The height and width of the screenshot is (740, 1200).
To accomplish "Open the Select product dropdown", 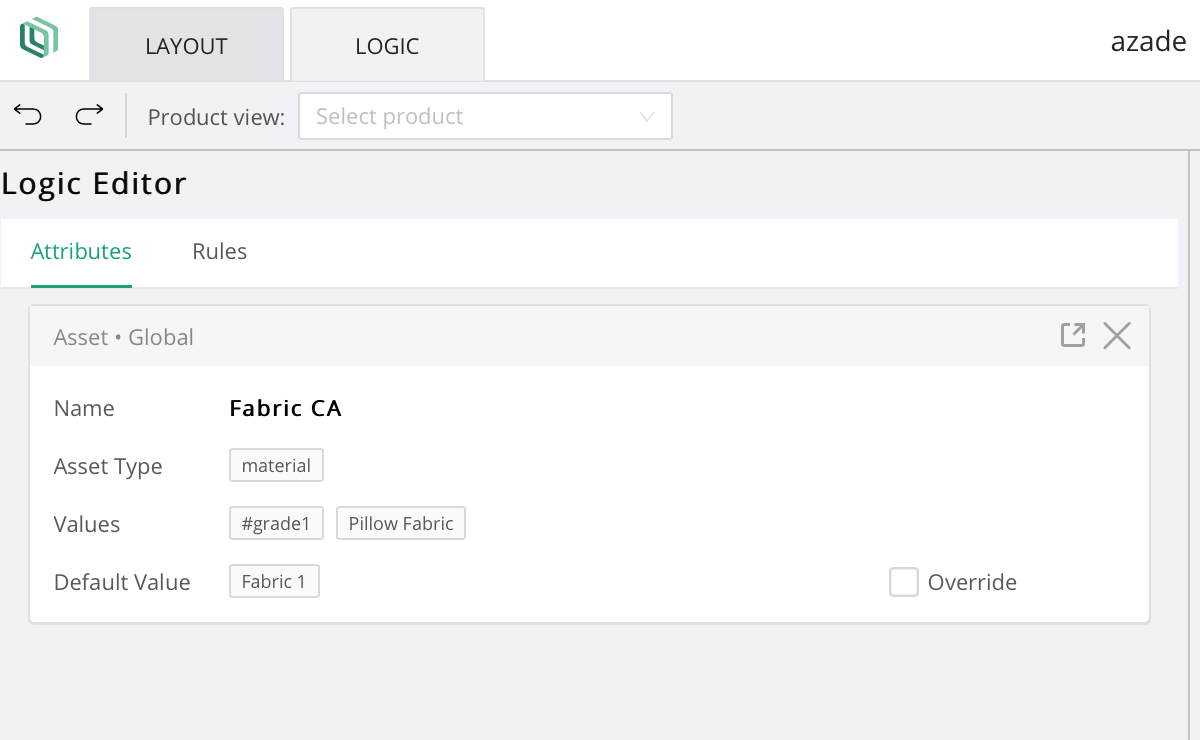I will tap(470, 116).
